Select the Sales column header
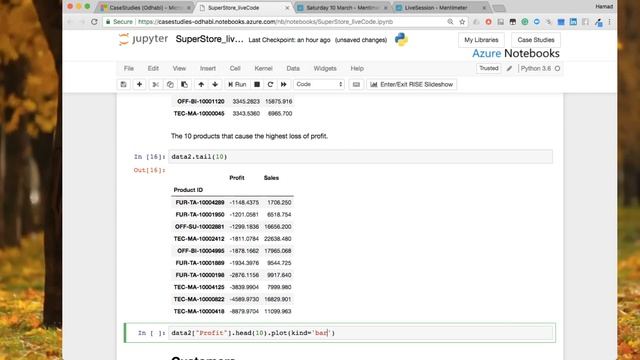Screen dimensions: 640x360 coord(271,178)
